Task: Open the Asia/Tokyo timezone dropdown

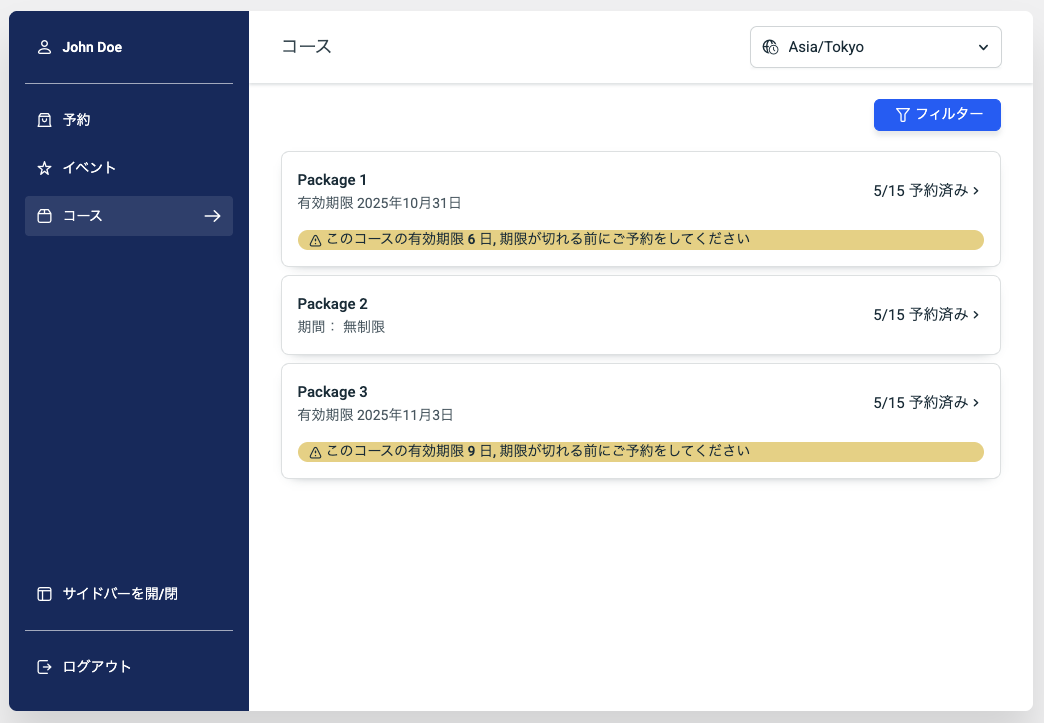Action: [x=875, y=47]
